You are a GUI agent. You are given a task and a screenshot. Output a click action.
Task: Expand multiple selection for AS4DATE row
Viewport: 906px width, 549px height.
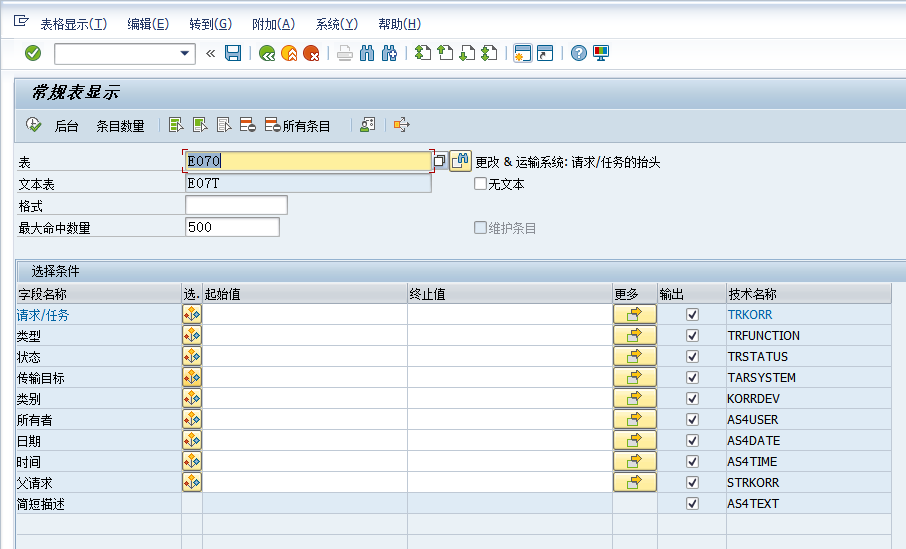pyautogui.click(x=634, y=440)
